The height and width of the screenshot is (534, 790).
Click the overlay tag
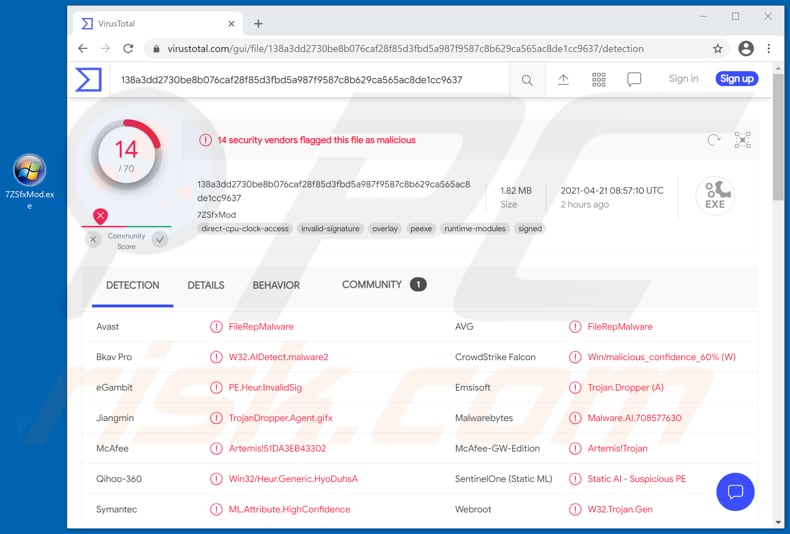(385, 229)
